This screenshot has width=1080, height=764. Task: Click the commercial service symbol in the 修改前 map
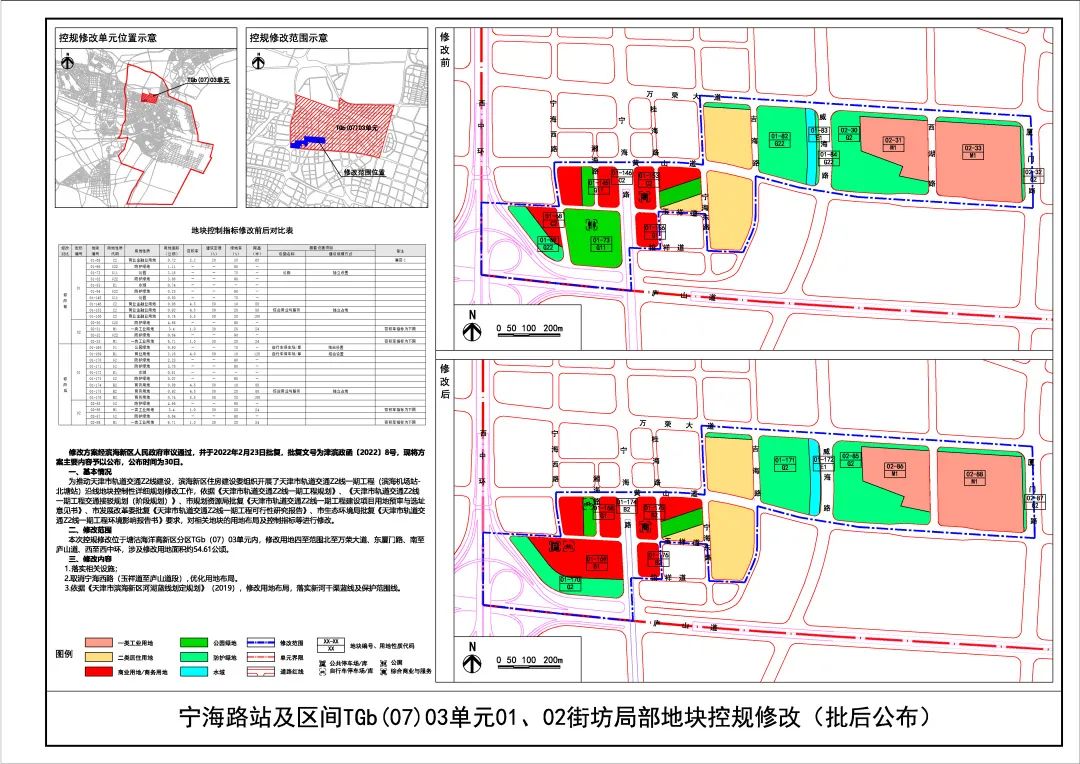645,198
